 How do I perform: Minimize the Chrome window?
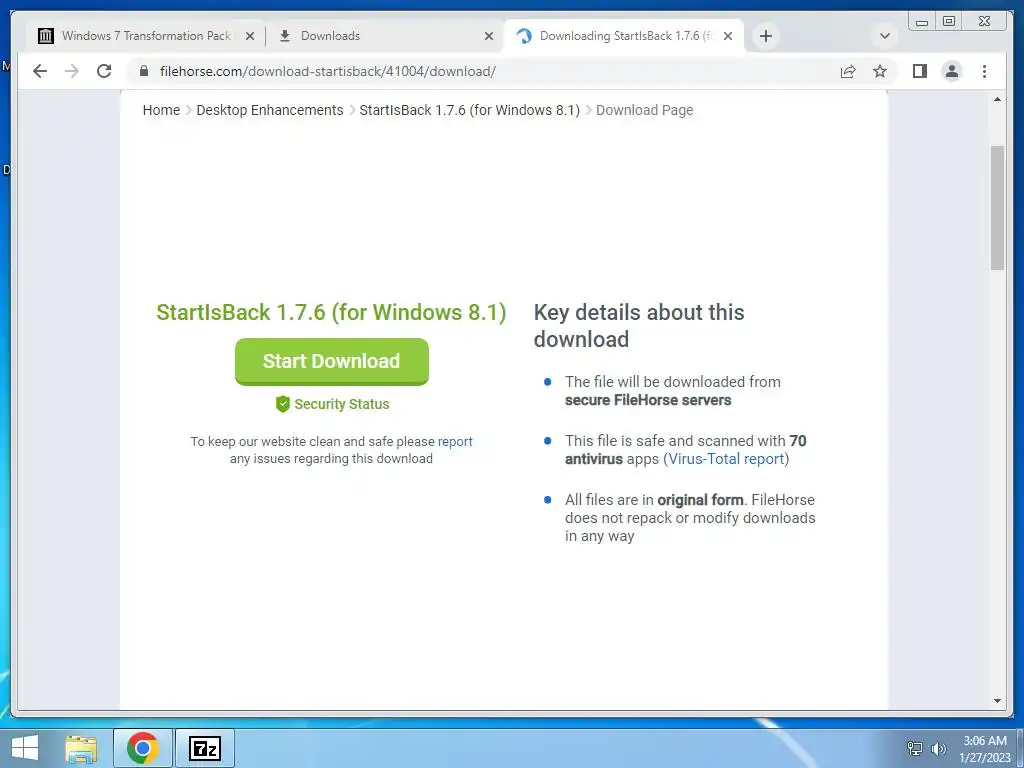coord(922,22)
